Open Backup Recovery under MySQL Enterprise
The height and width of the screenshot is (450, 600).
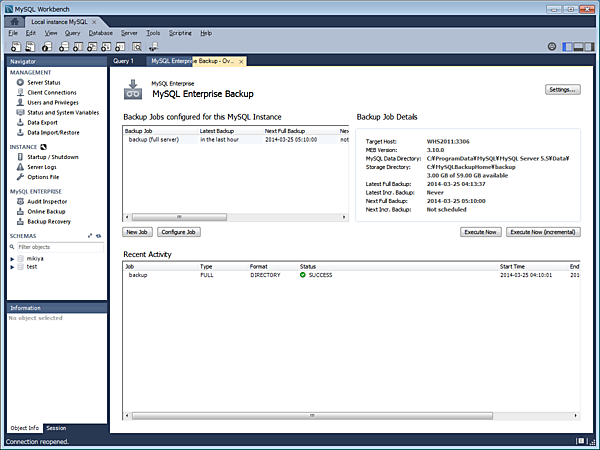coord(51,221)
